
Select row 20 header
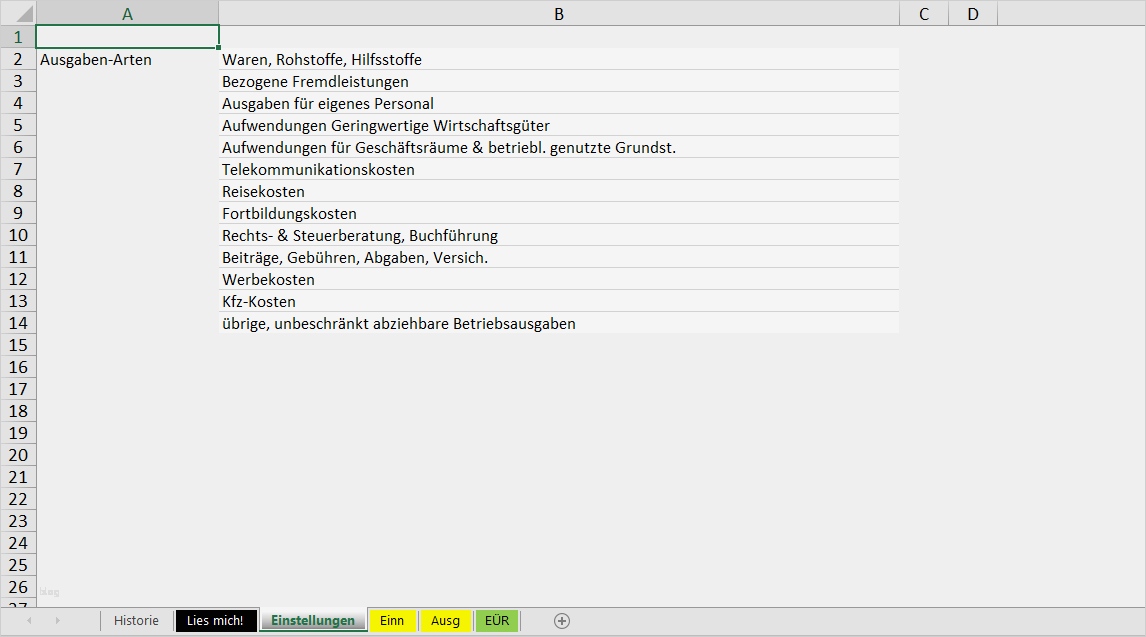(18, 455)
